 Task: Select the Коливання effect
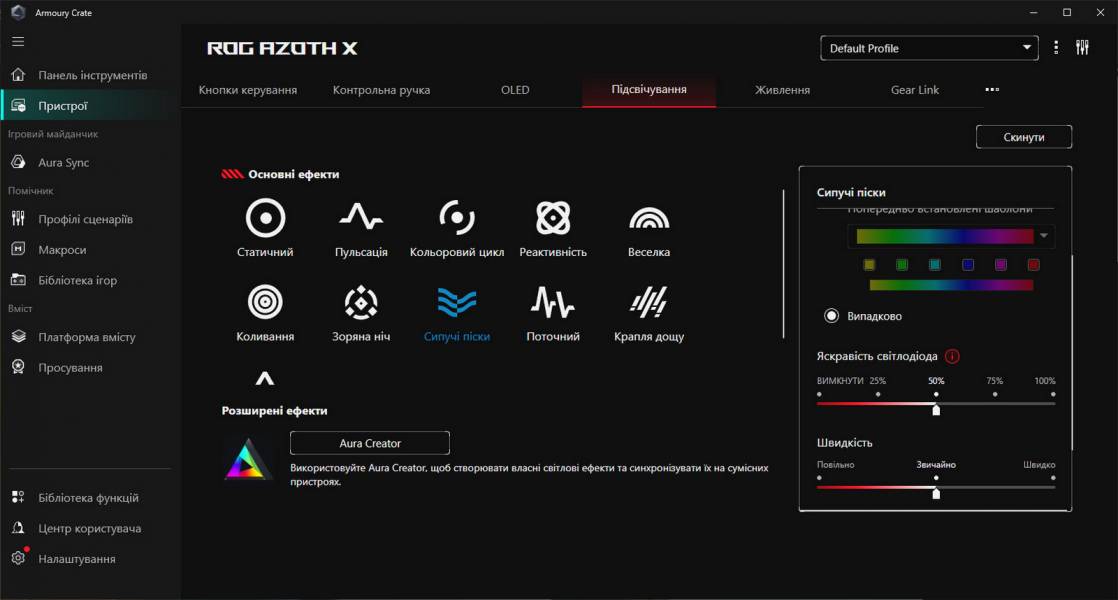[265, 303]
